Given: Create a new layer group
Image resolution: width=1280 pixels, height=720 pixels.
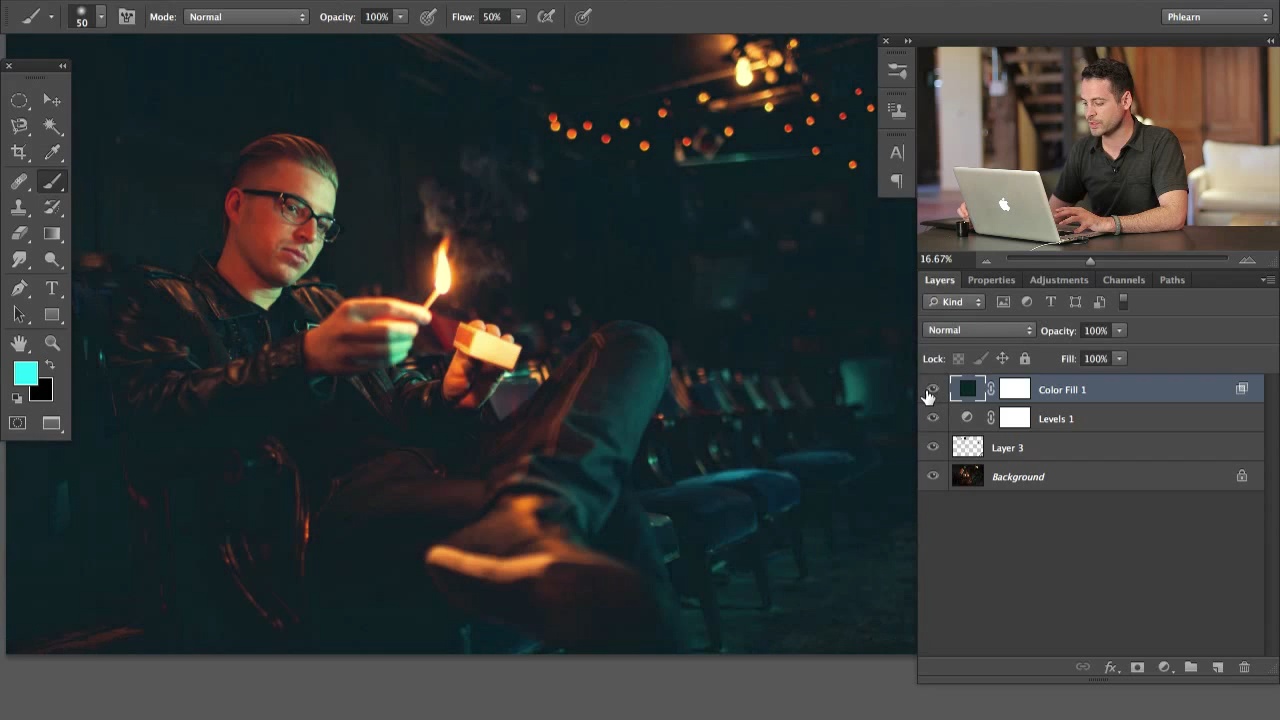Looking at the screenshot, I should tap(1191, 668).
